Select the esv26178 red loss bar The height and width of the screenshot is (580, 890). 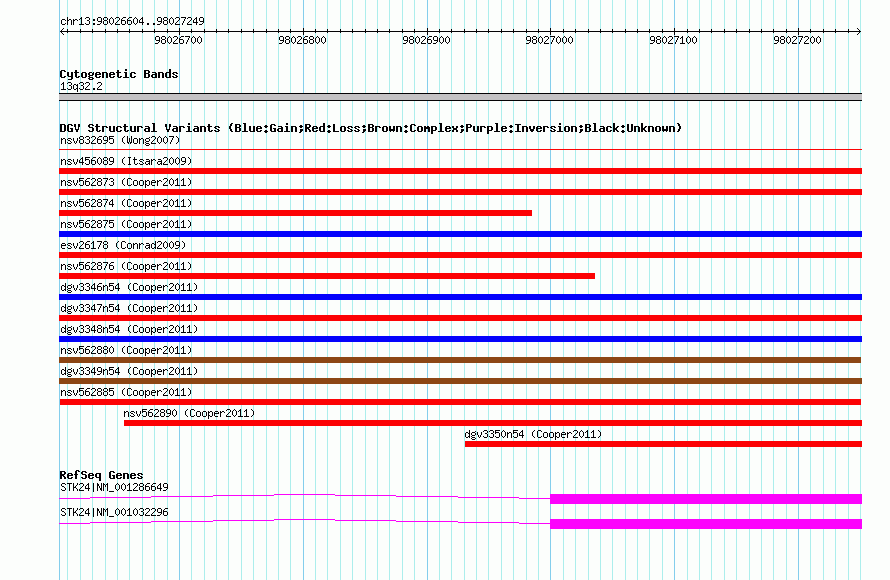coord(460,255)
